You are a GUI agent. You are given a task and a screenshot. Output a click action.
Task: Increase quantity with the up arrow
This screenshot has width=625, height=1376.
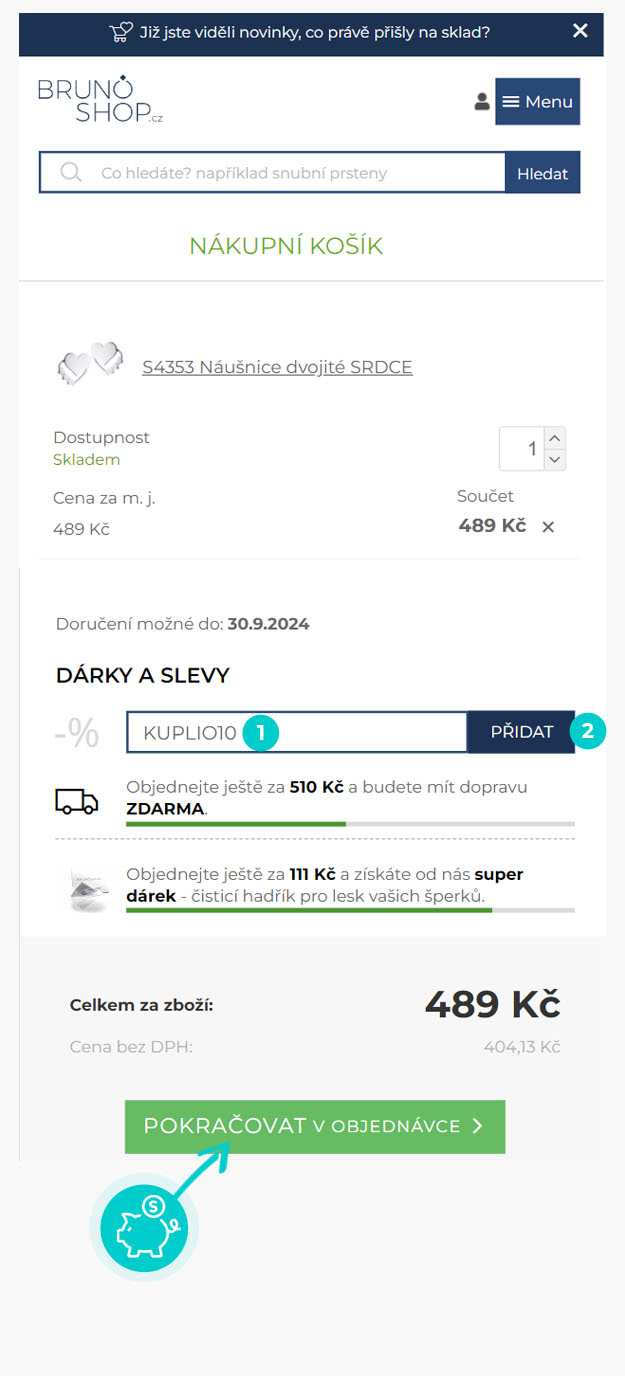556,437
